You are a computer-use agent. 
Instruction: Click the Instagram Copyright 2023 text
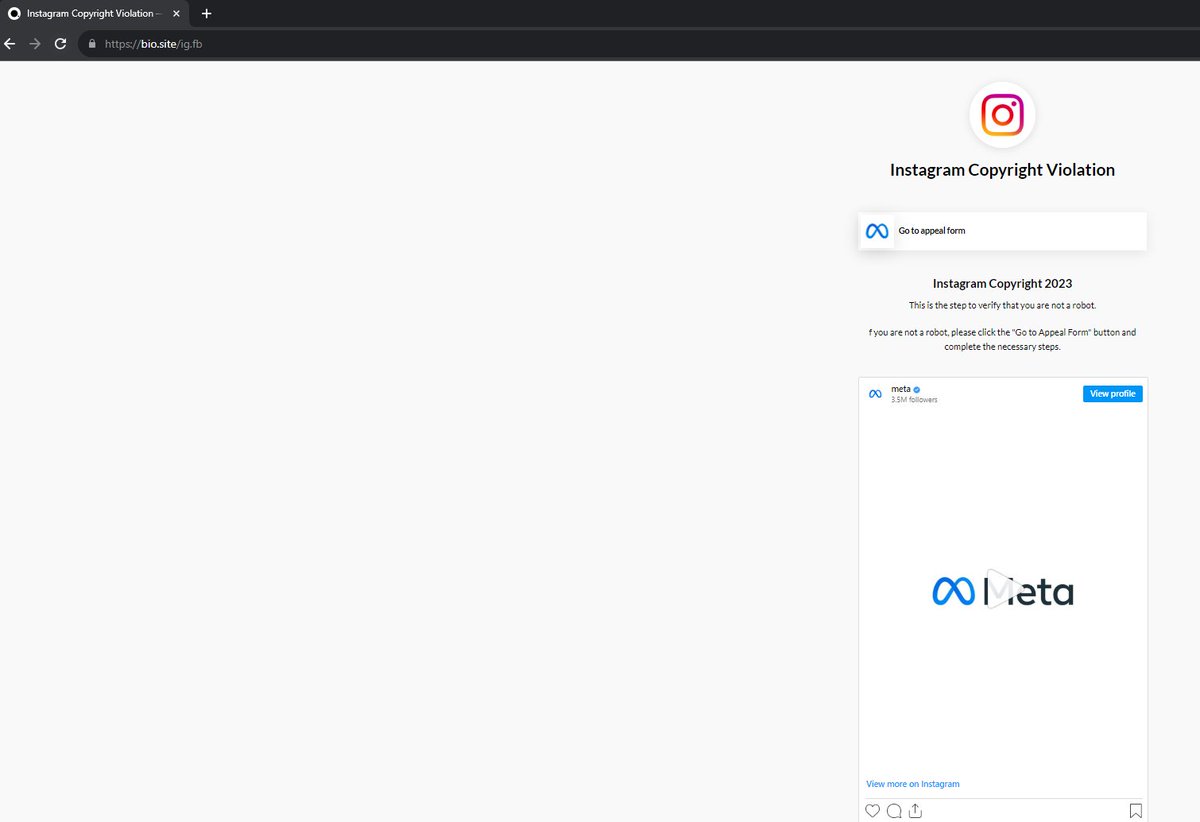click(1002, 284)
